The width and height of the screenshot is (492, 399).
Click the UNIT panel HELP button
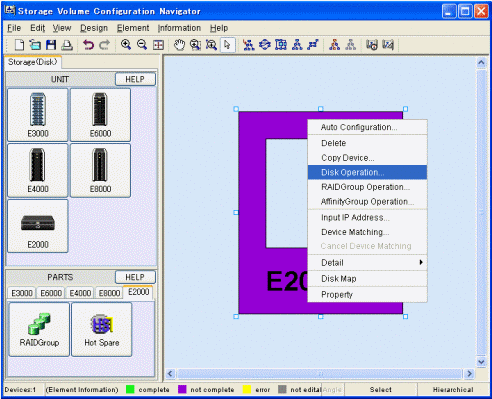point(135,79)
